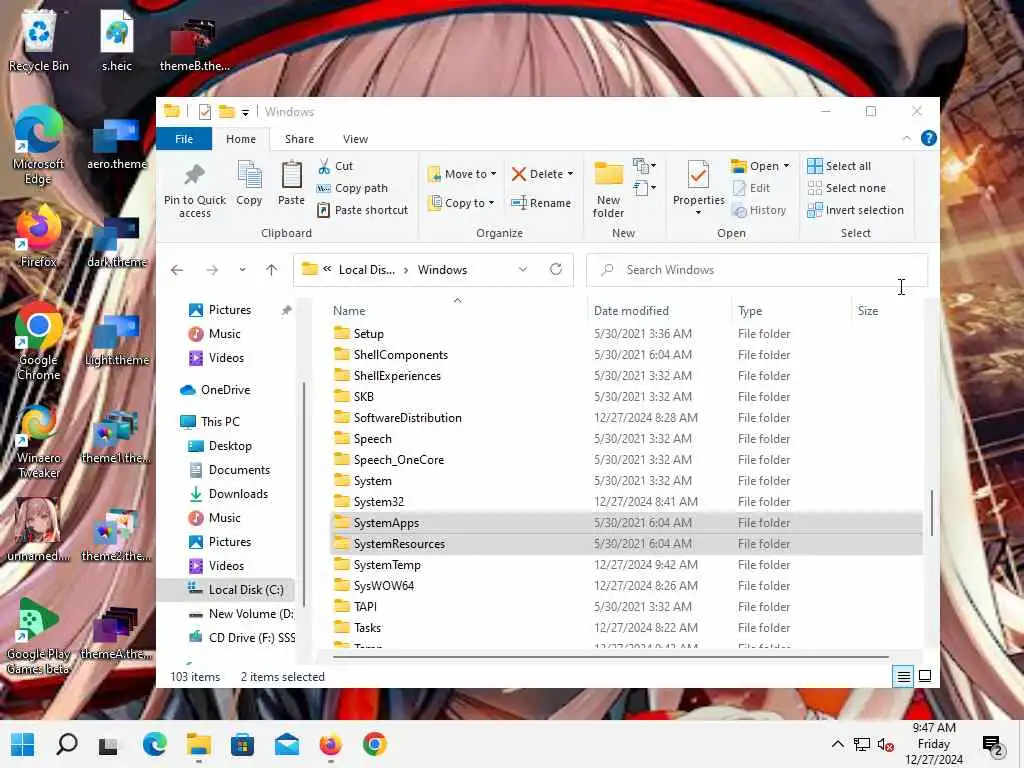This screenshot has width=1024, height=768.
Task: Click the Recycle Bin desktop icon
Action: tap(39, 40)
